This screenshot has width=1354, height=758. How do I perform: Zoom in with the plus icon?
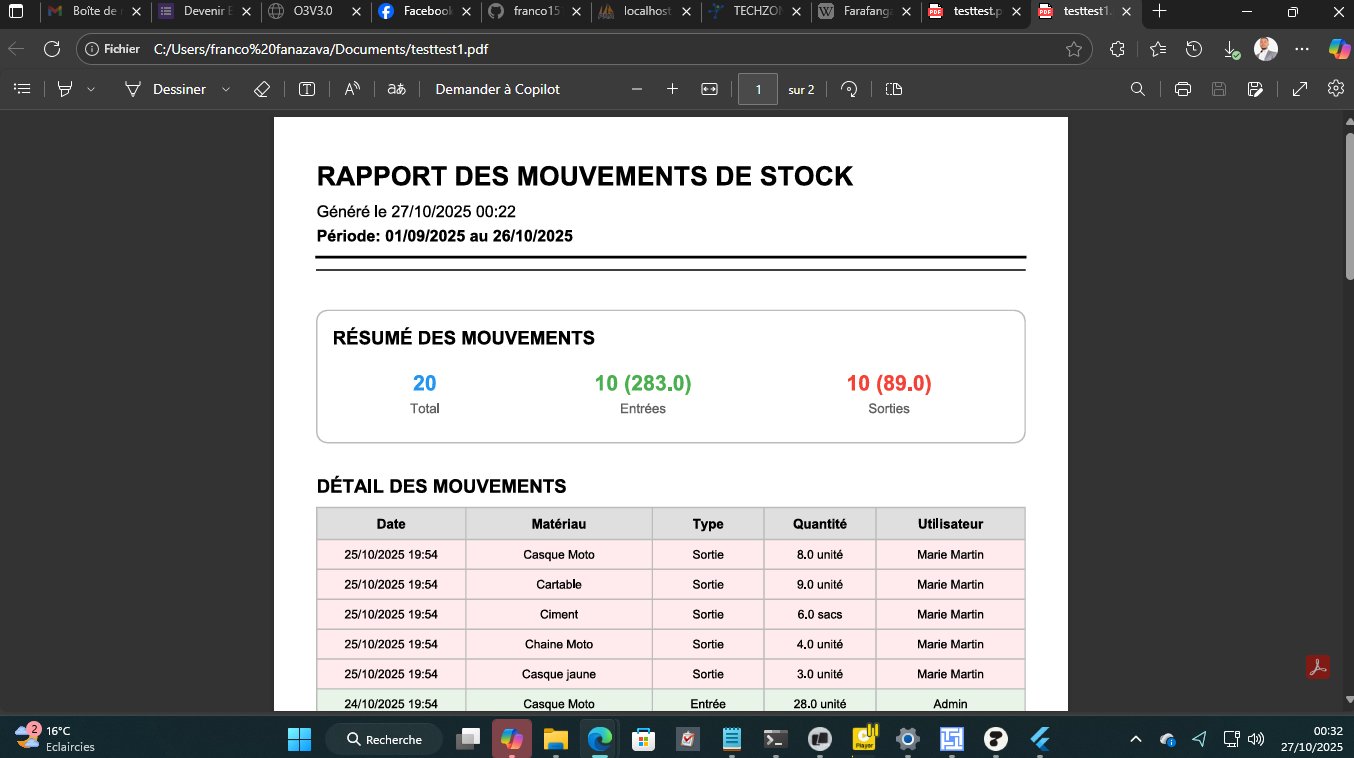672,89
